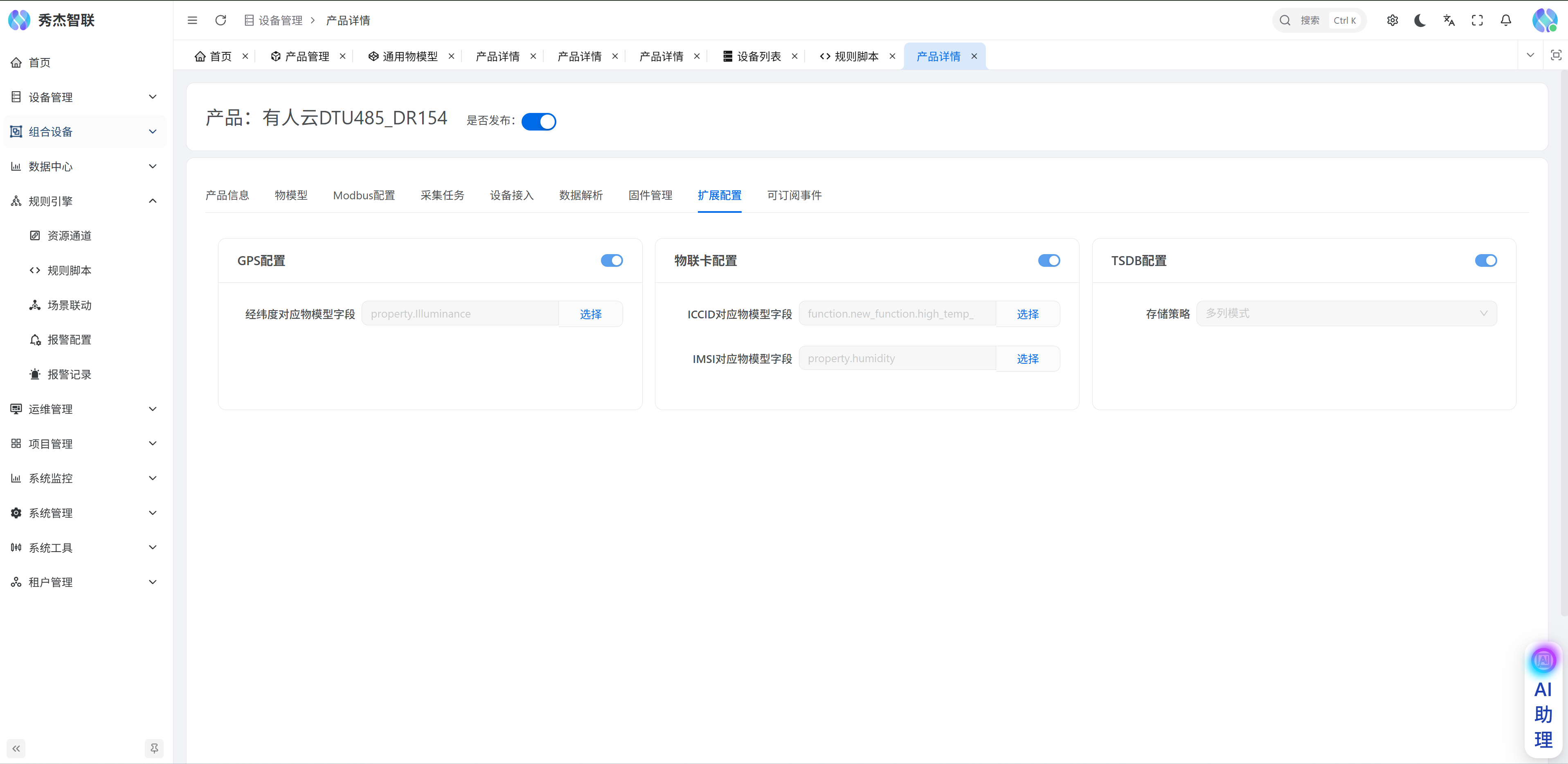Switch to the 物模型 tab
Image resolution: width=1568 pixels, height=764 pixels.
point(291,196)
